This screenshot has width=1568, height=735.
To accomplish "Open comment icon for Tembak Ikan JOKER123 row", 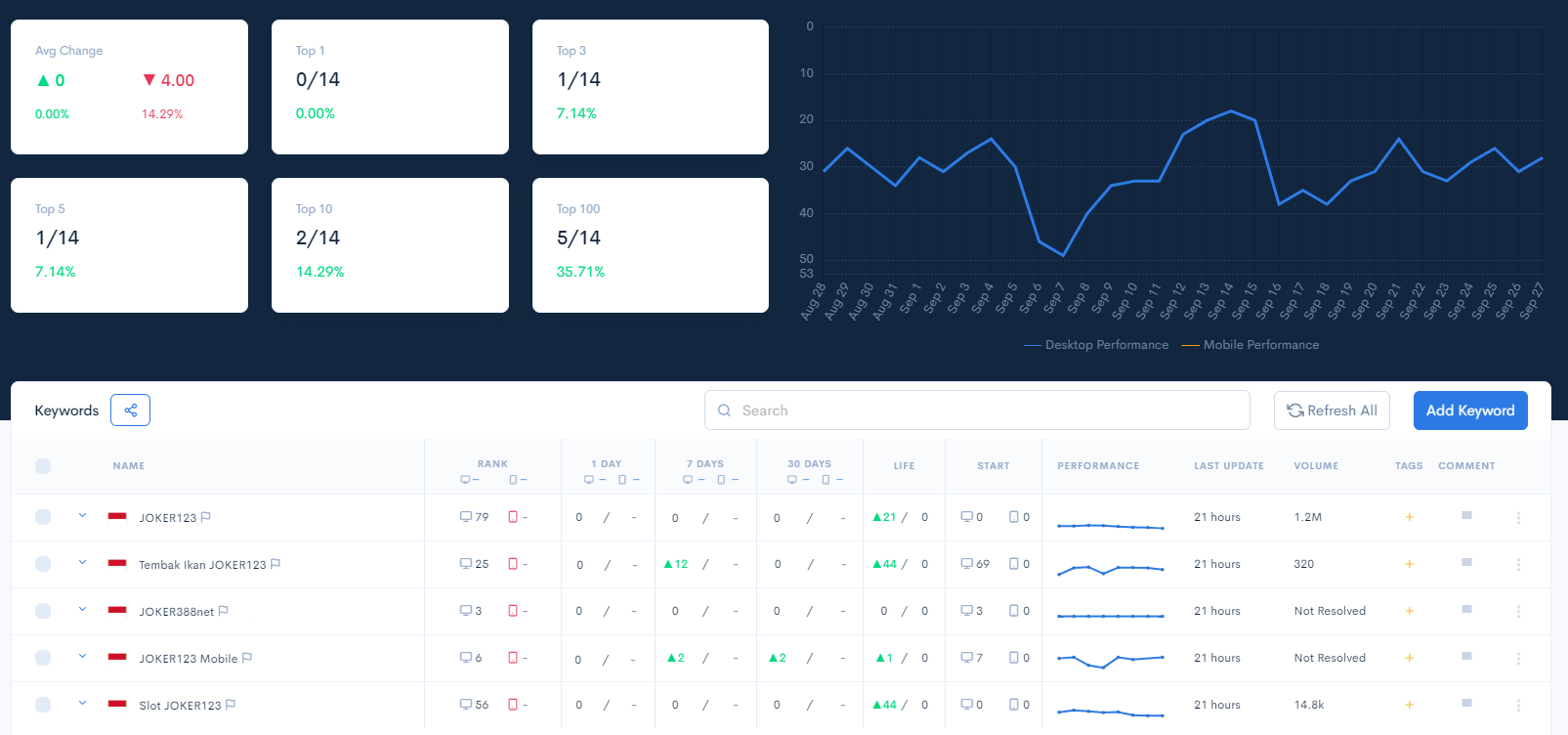I will (1466, 562).
